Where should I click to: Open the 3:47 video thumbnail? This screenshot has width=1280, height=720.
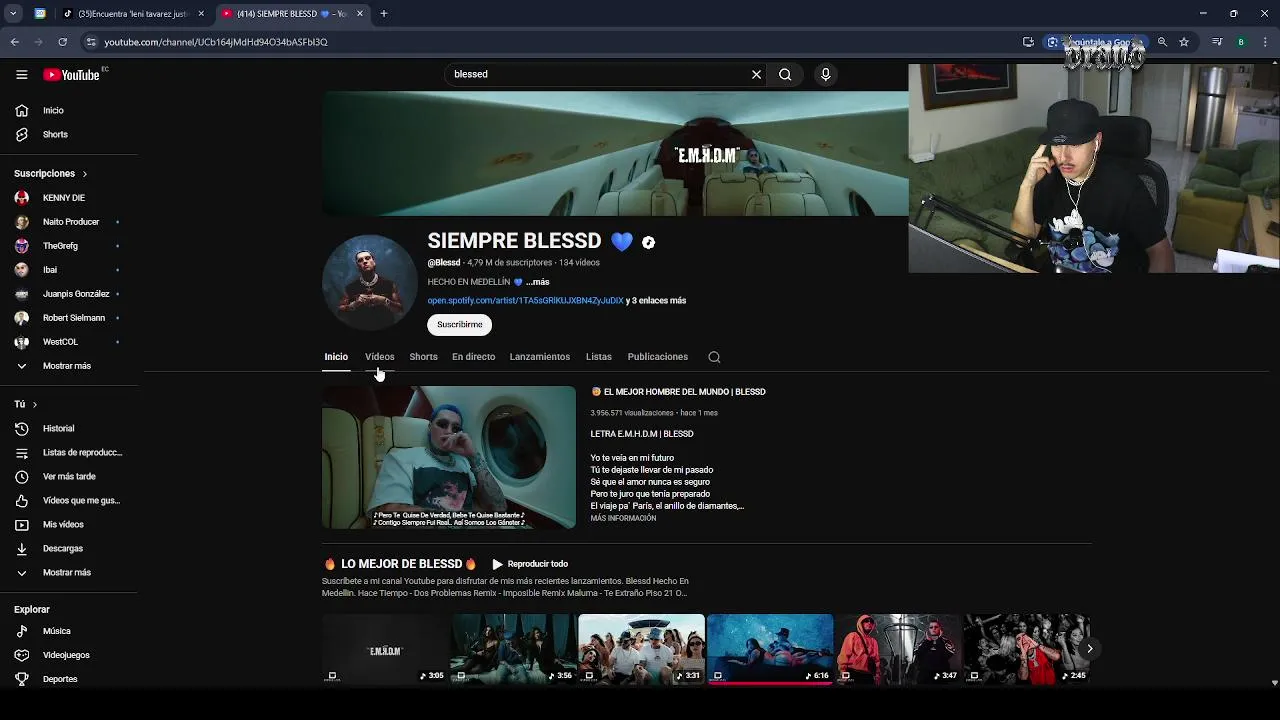898,648
